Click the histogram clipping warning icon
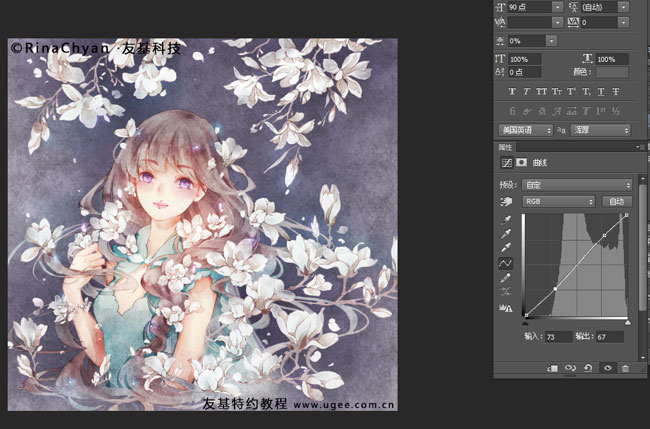Image resolution: width=650 pixels, height=429 pixels. click(506, 308)
